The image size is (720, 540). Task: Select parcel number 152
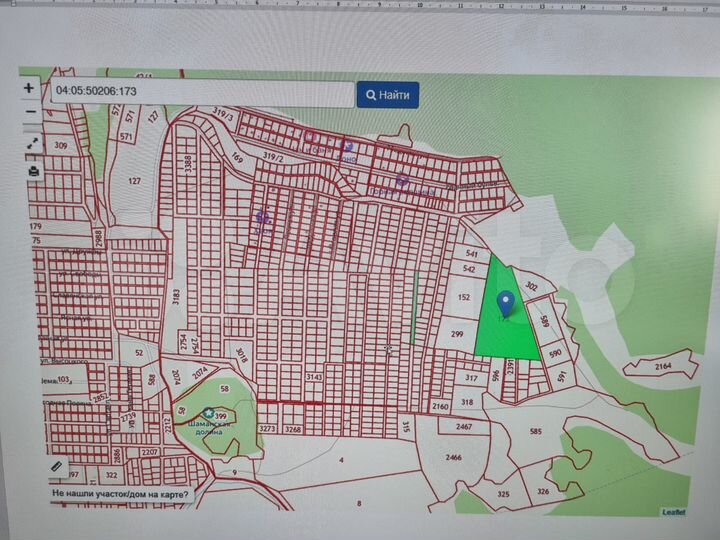coord(464,298)
